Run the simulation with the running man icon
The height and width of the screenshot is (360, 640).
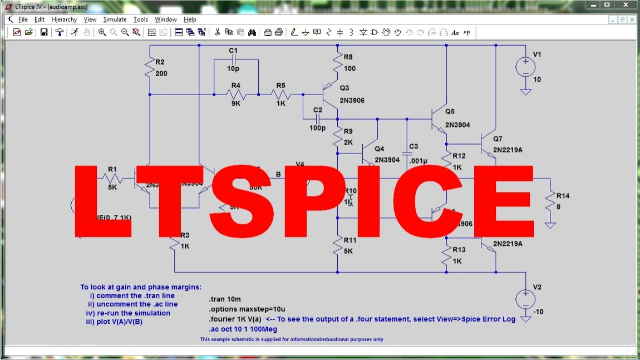click(74, 32)
